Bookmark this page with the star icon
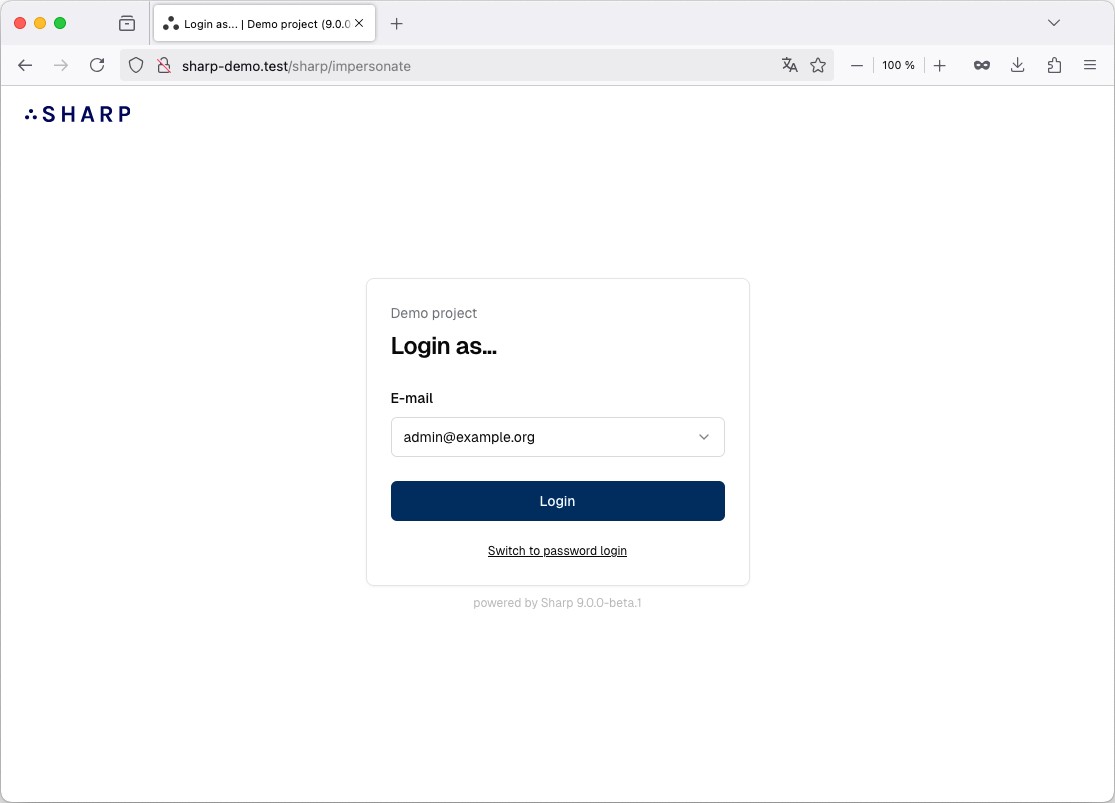The height and width of the screenshot is (803, 1115). [x=818, y=65]
